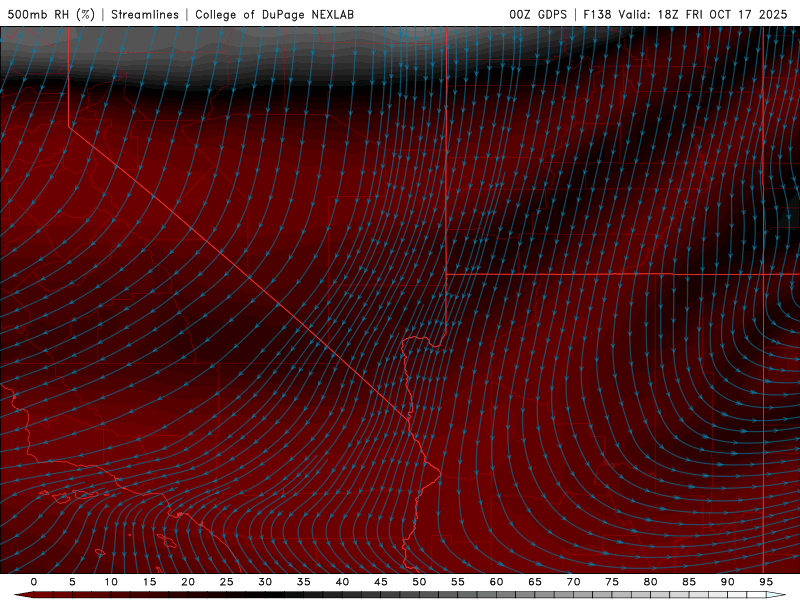Click the 0 value on the color scale
The width and height of the screenshot is (800, 600).
[x=34, y=582]
